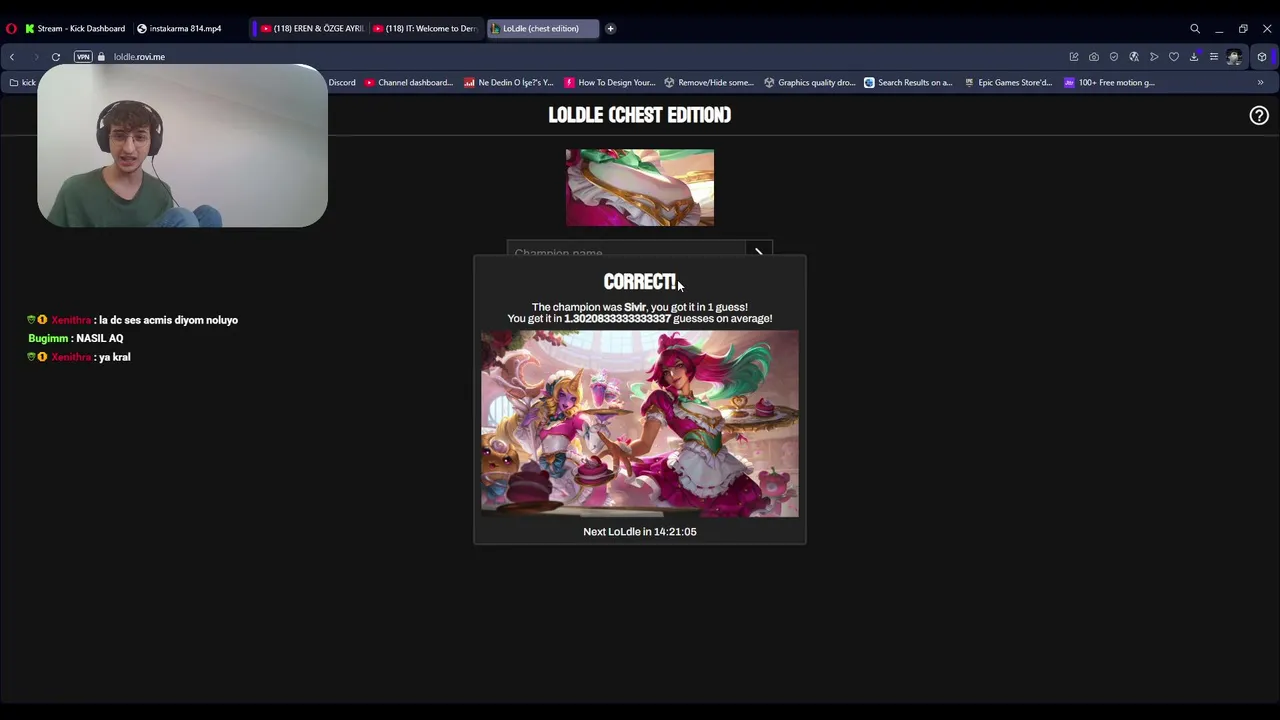Go back to previous page
1280x720 pixels.
pyautogui.click(x=12, y=57)
